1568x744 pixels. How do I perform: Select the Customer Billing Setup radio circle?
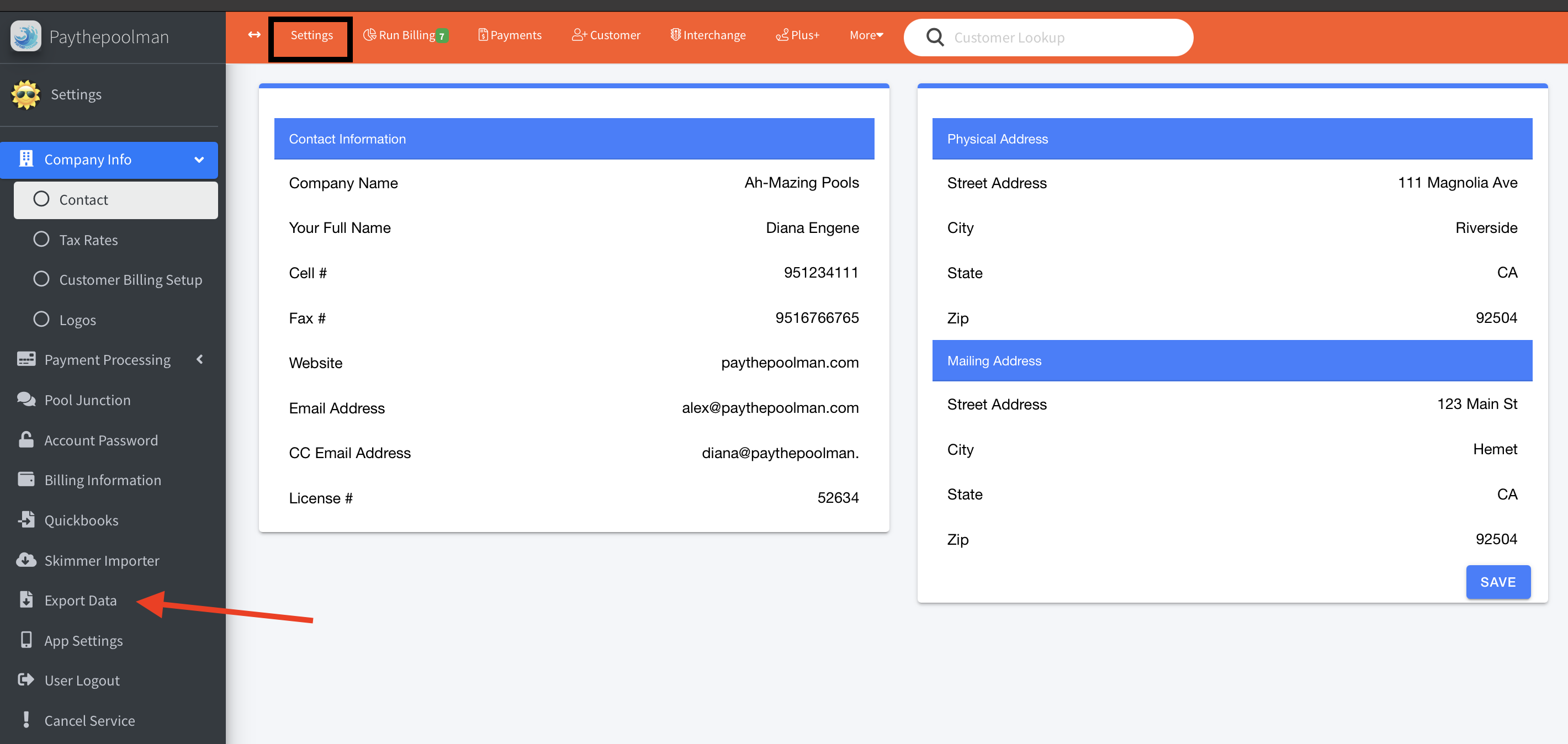coord(41,279)
